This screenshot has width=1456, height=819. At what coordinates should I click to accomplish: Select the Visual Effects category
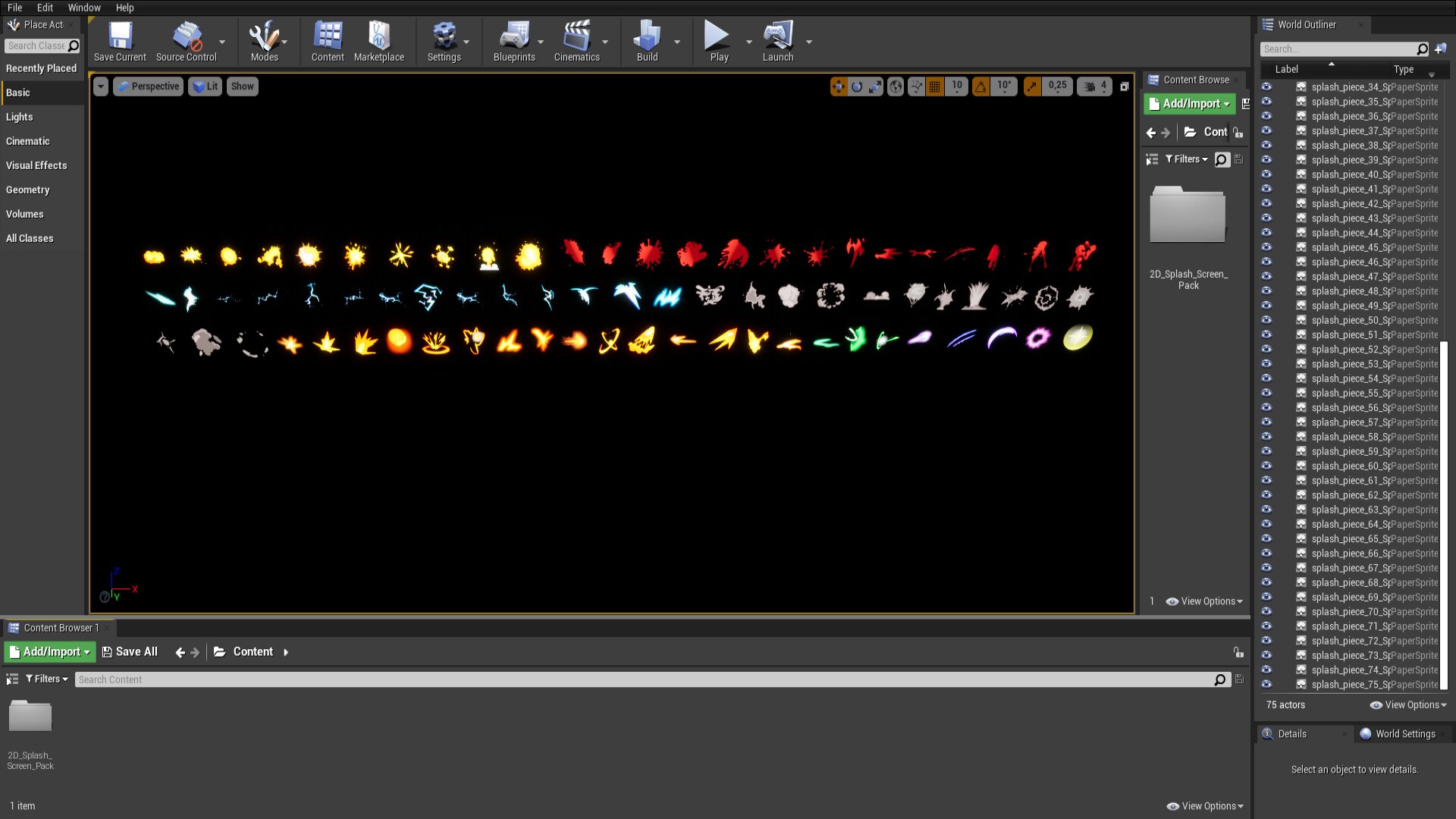click(36, 165)
